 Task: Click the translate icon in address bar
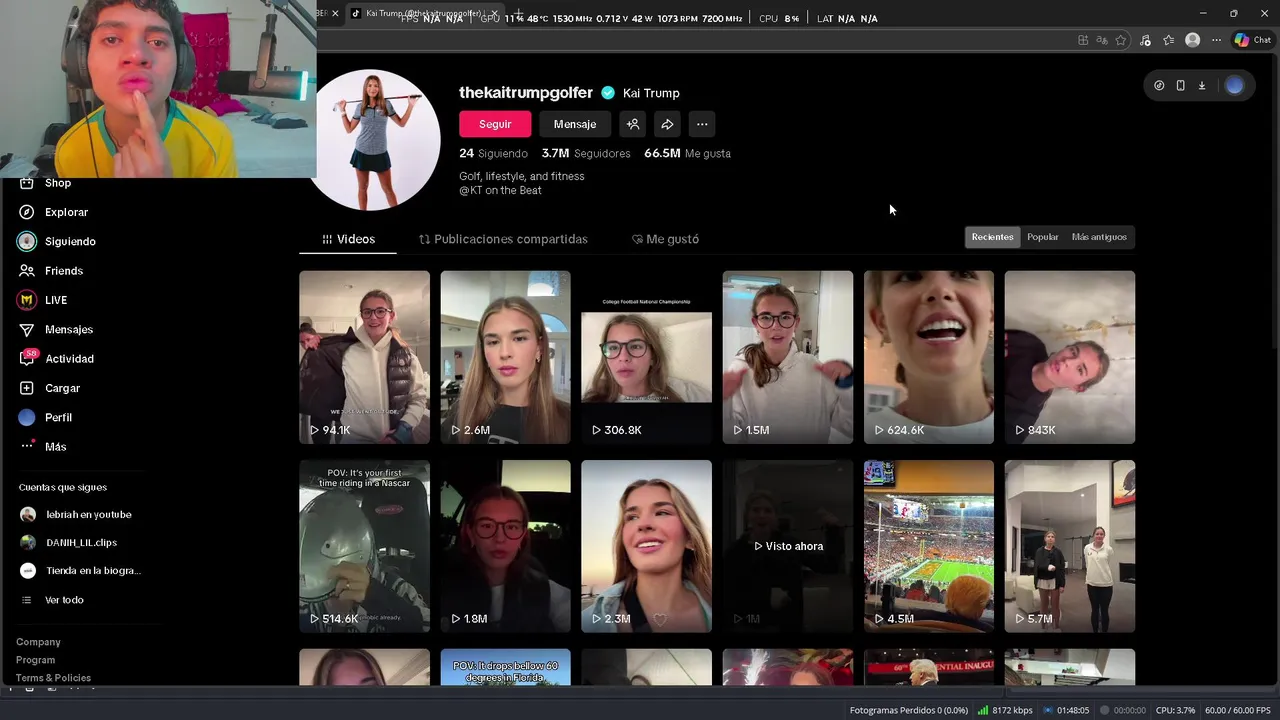coord(1102,40)
